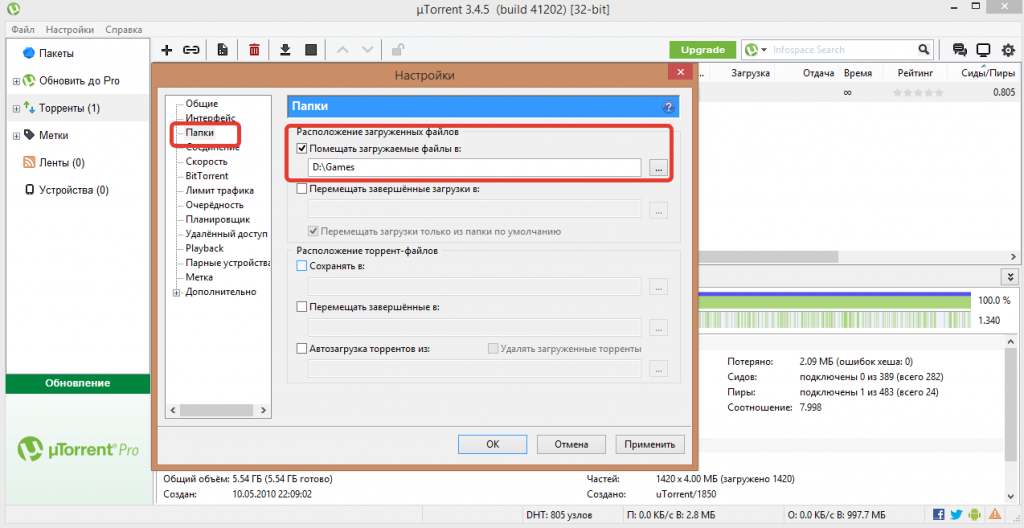
Task: Check Автозагрузка торрентов из checkbox
Action: pos(302,348)
